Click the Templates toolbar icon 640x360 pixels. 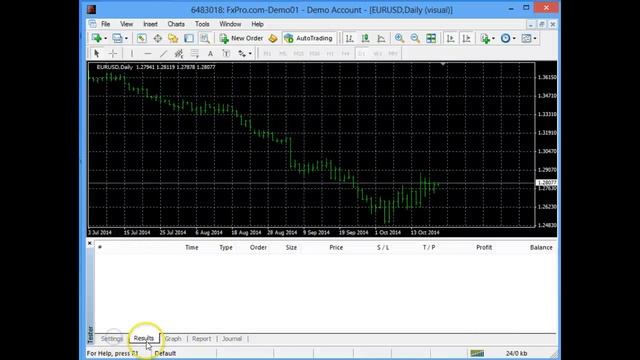527,38
